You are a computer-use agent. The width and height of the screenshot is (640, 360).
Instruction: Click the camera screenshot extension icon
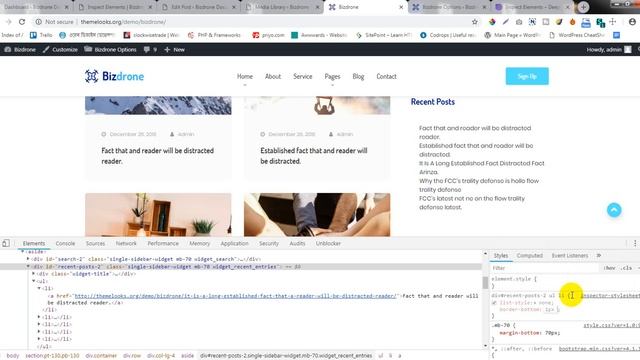[519, 22]
